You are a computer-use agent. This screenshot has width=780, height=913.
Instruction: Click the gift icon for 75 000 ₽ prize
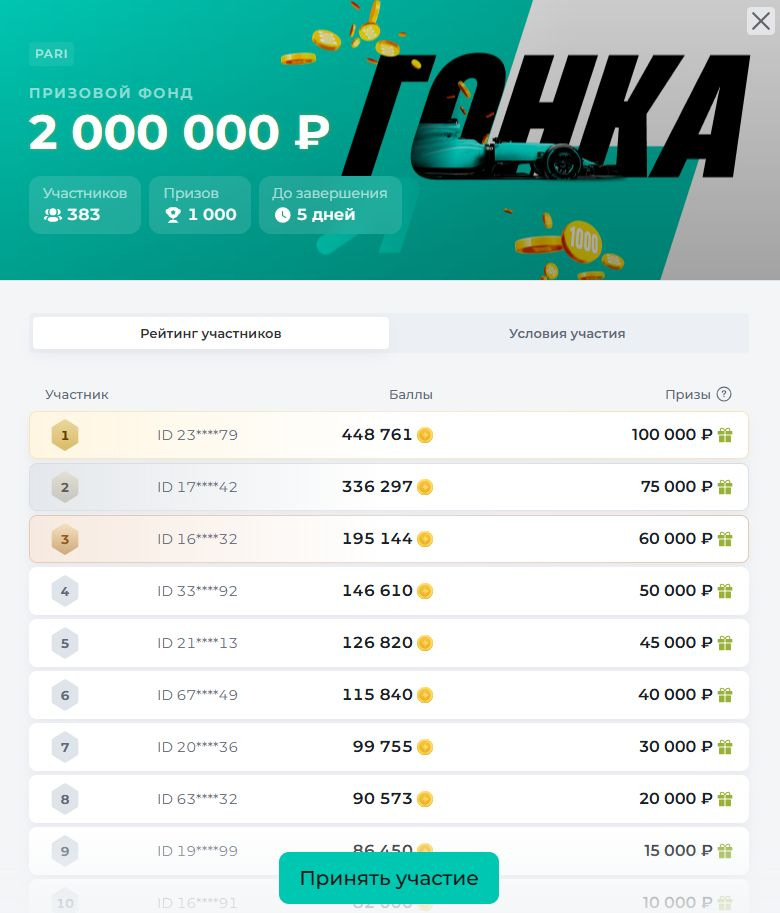725,487
